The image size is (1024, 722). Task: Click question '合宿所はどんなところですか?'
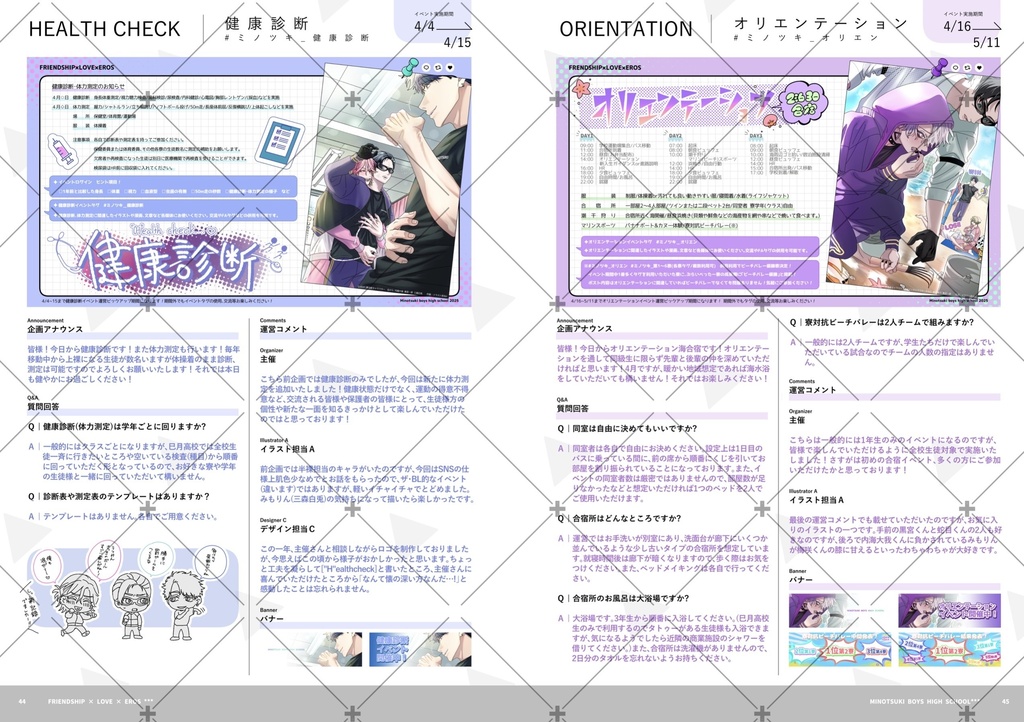(x=620, y=518)
